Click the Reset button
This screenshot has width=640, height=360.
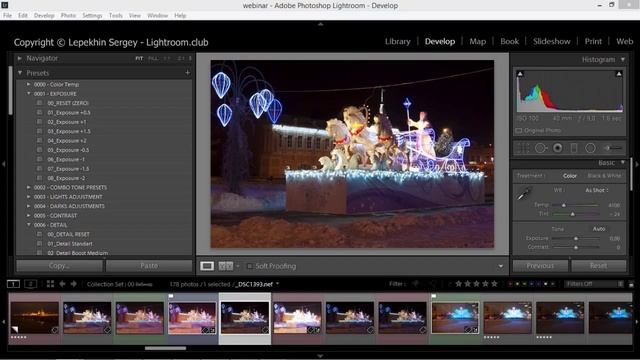tap(598, 266)
